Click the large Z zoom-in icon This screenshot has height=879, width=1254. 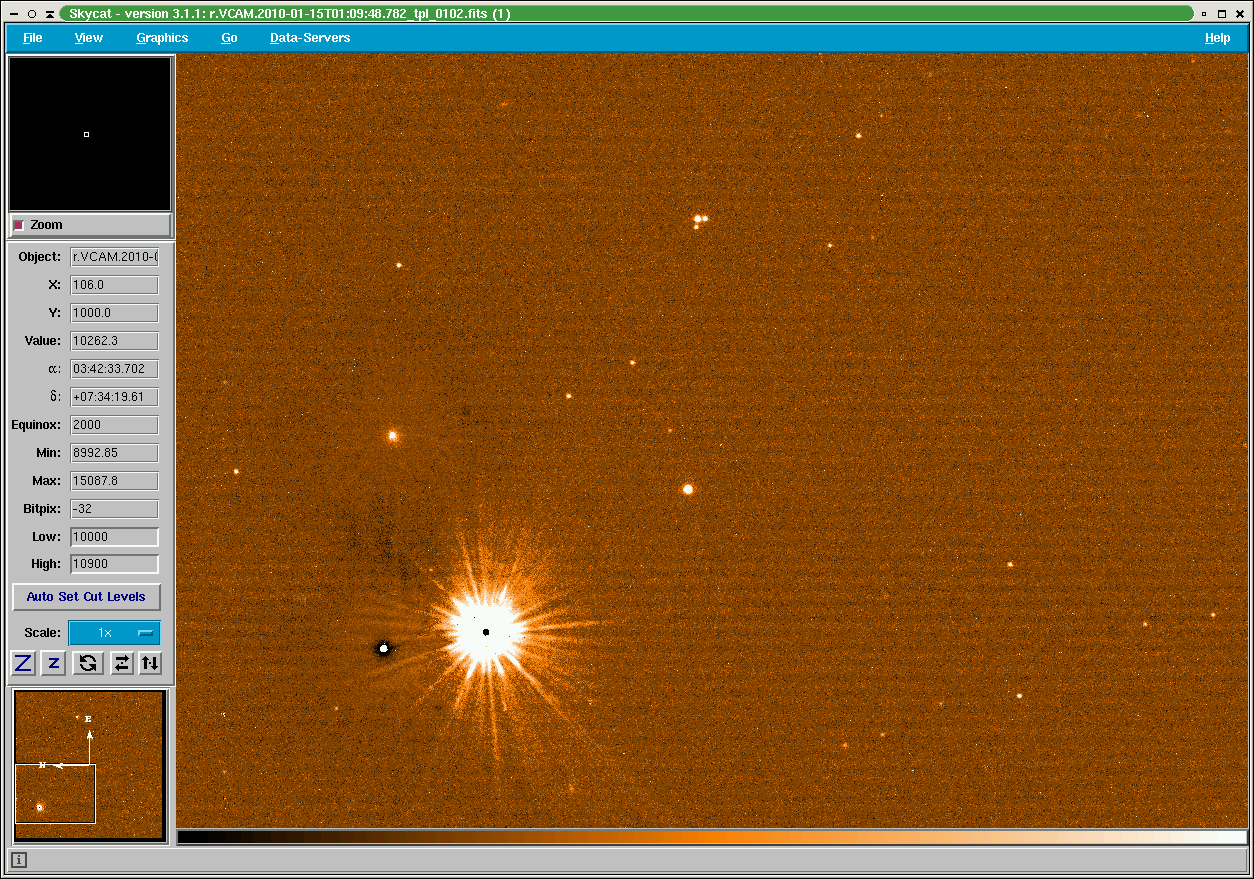point(23,663)
